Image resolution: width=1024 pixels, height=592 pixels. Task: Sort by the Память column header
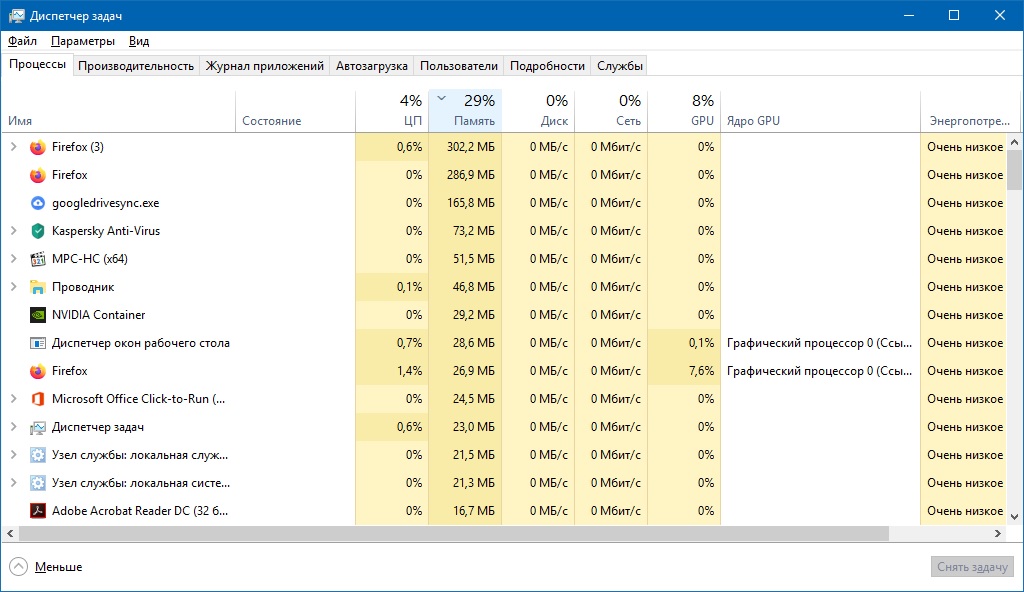click(465, 111)
